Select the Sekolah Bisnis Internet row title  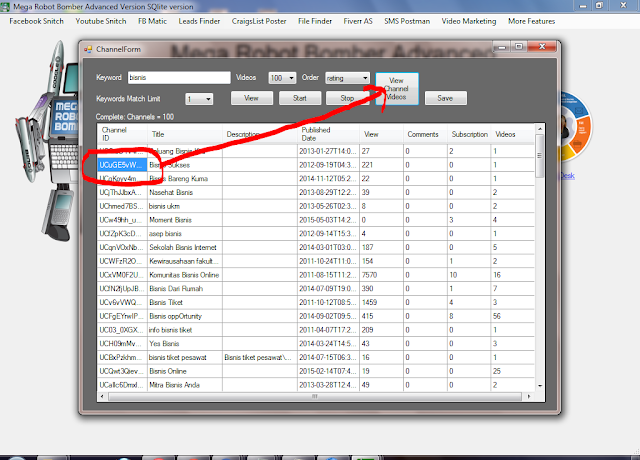[x=183, y=247]
